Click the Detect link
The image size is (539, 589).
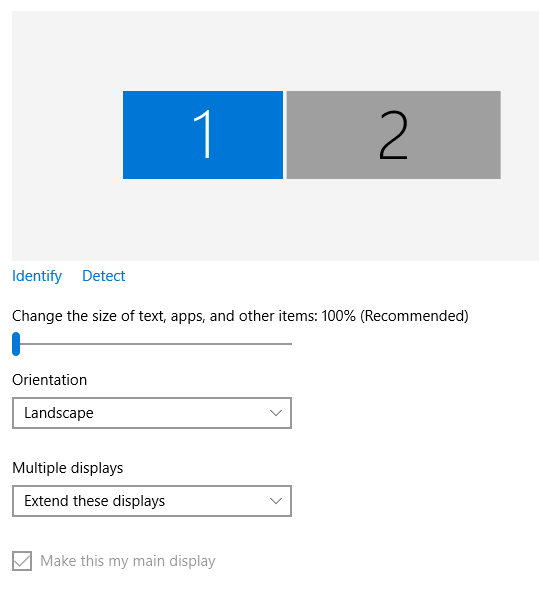[x=104, y=276]
